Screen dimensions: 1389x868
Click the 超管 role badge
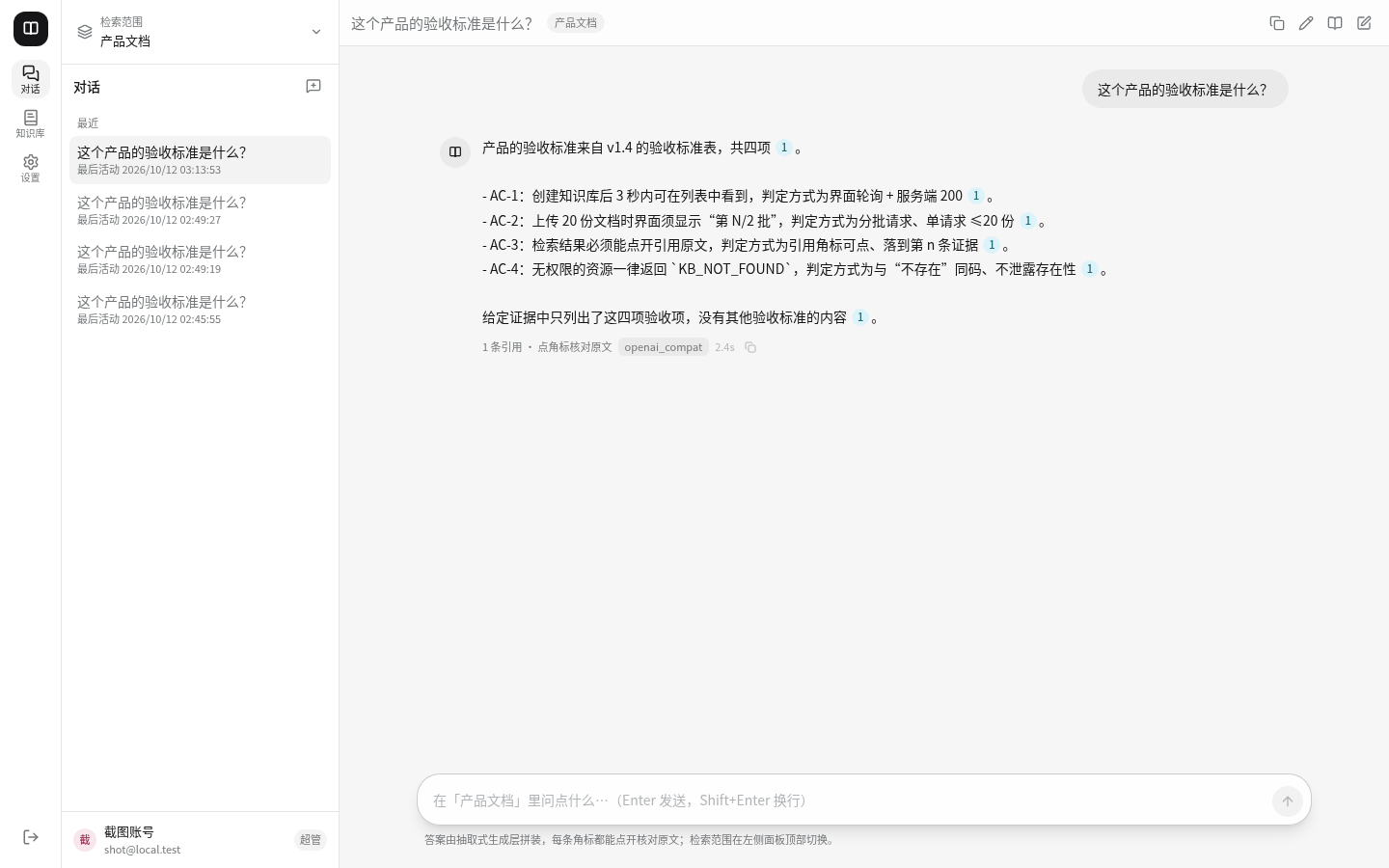coord(311,840)
